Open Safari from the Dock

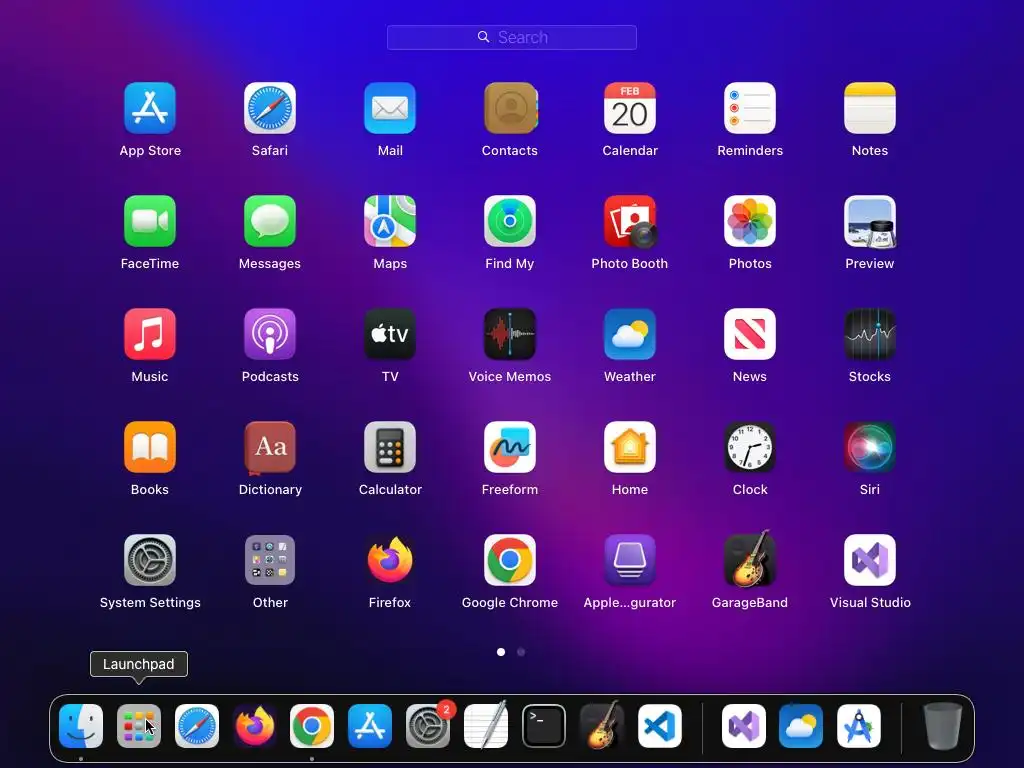(x=197, y=726)
